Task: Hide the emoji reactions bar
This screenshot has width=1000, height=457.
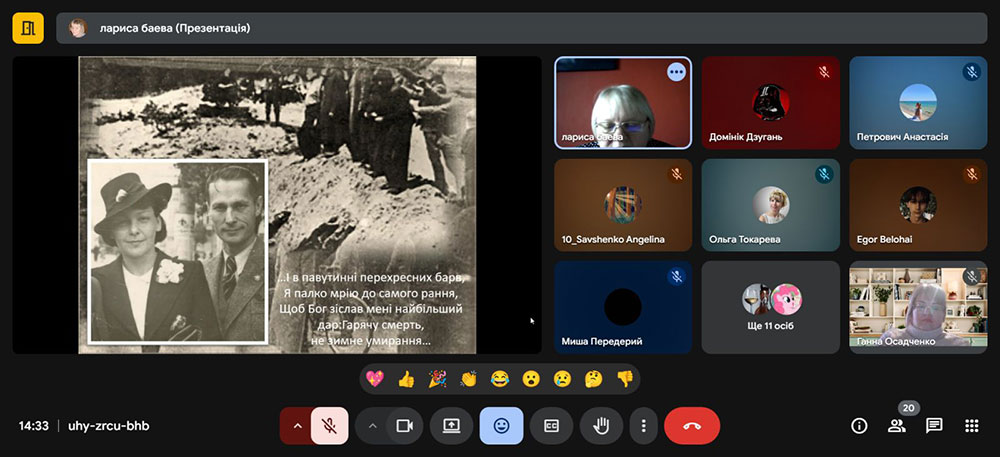Action: (501, 425)
